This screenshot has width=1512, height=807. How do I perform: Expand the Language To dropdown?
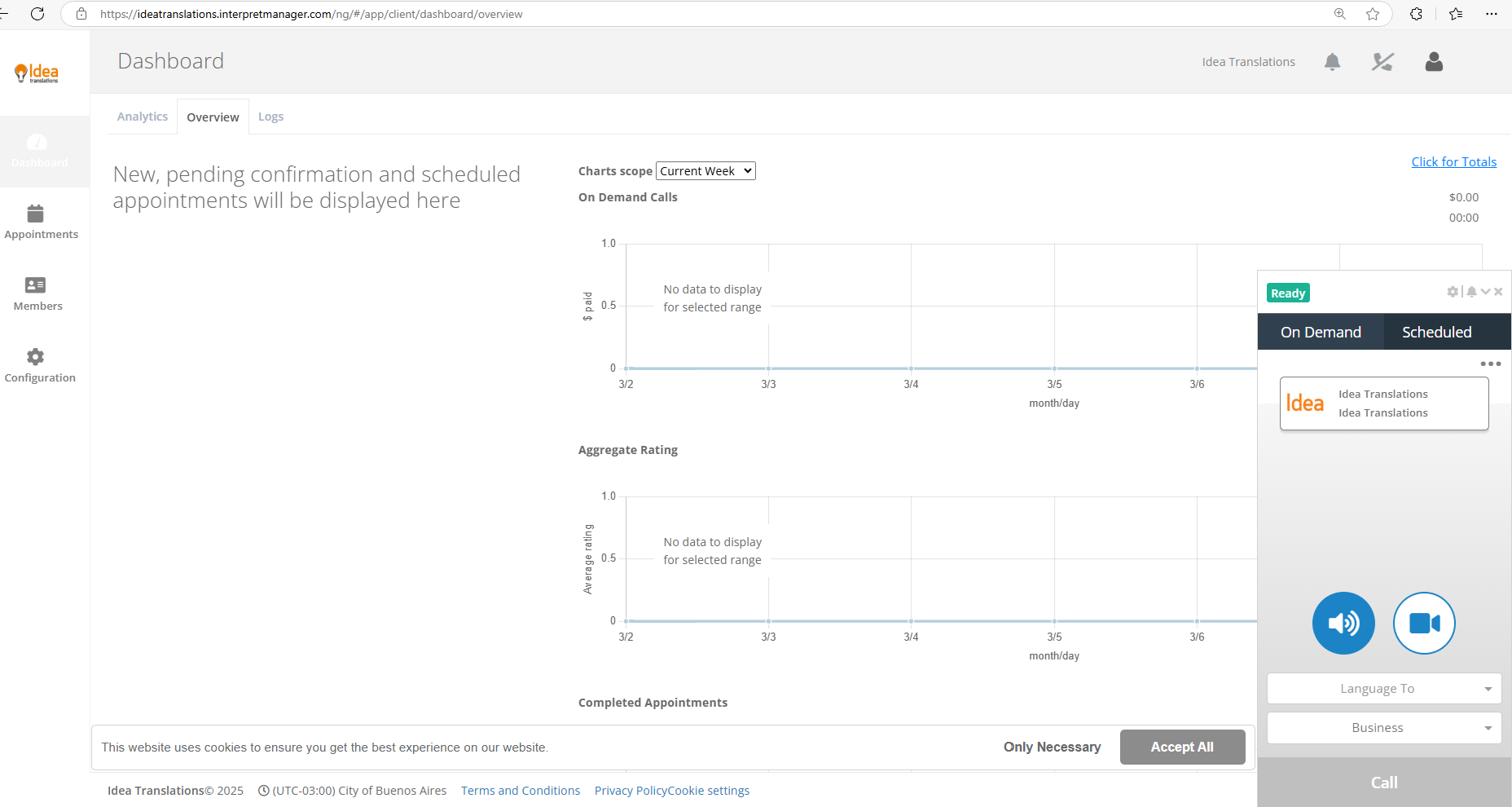pyautogui.click(x=1384, y=689)
